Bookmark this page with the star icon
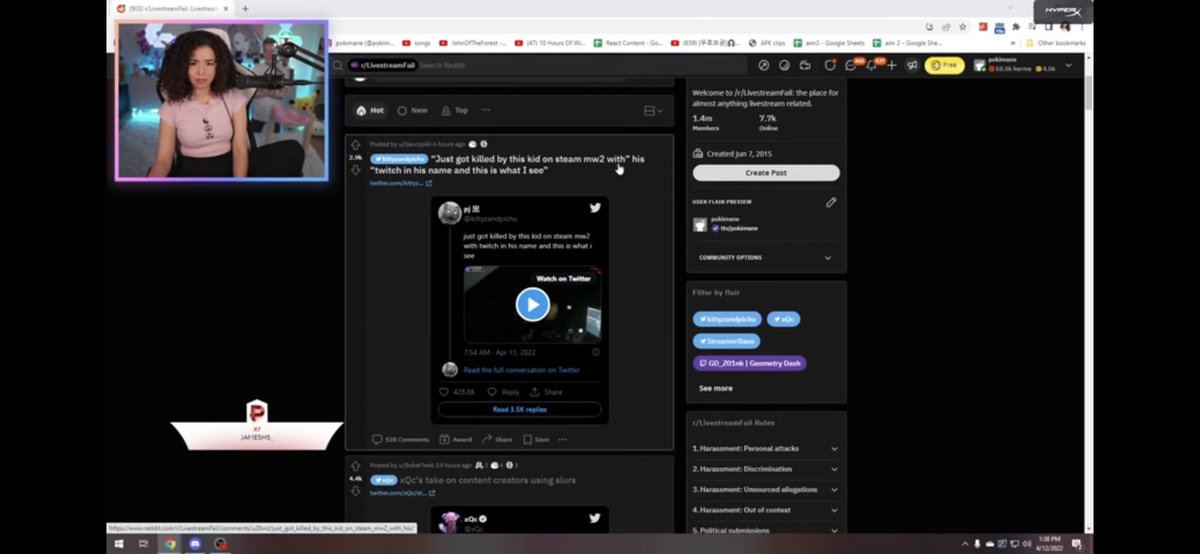The height and width of the screenshot is (554, 1200). click(x=962, y=28)
